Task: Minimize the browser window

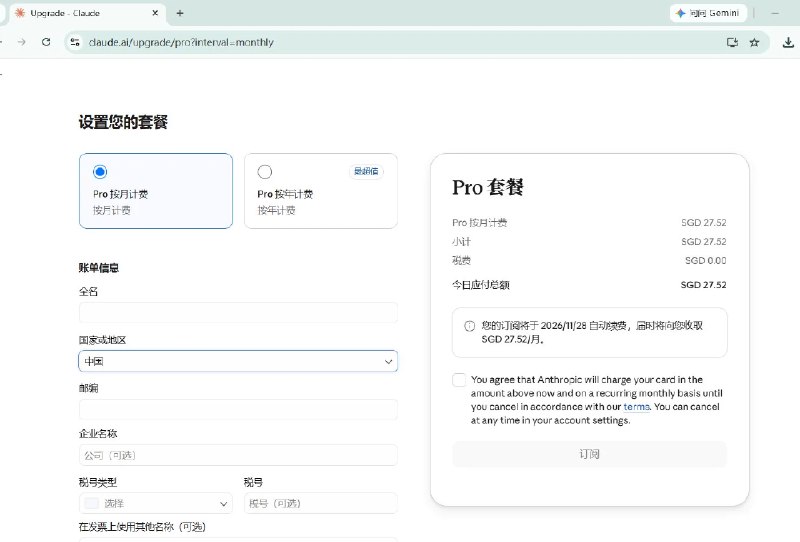Action: pos(775,13)
